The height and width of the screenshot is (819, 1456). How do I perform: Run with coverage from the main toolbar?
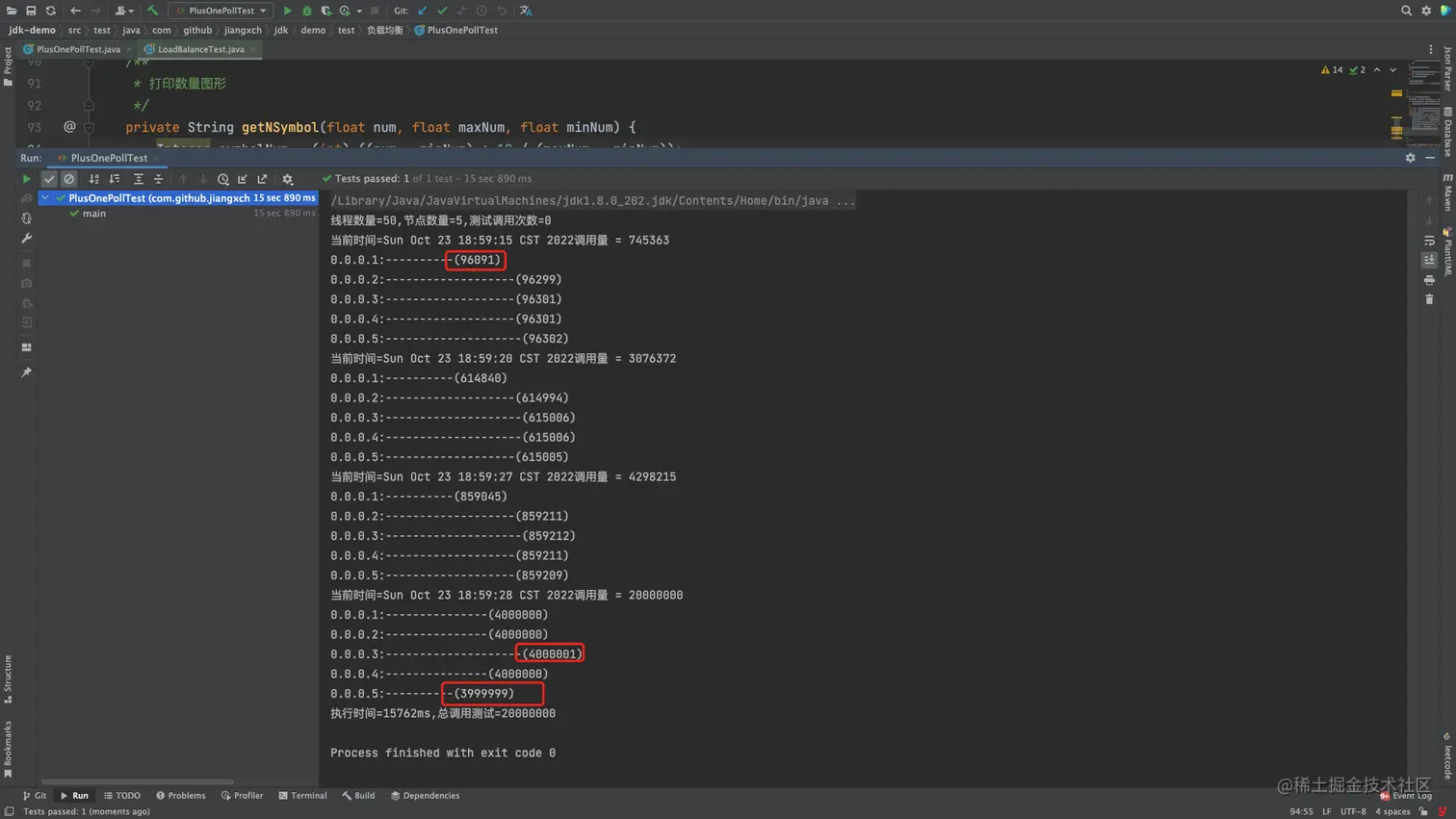coord(325,11)
